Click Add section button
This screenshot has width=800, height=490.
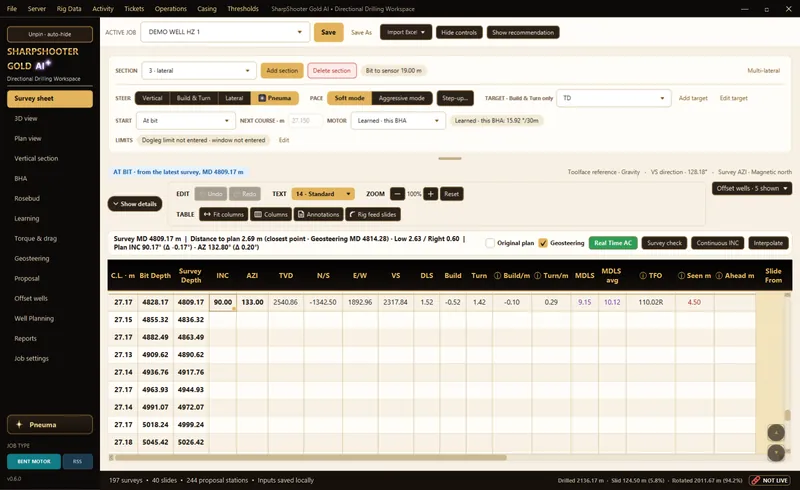[x=282, y=70]
